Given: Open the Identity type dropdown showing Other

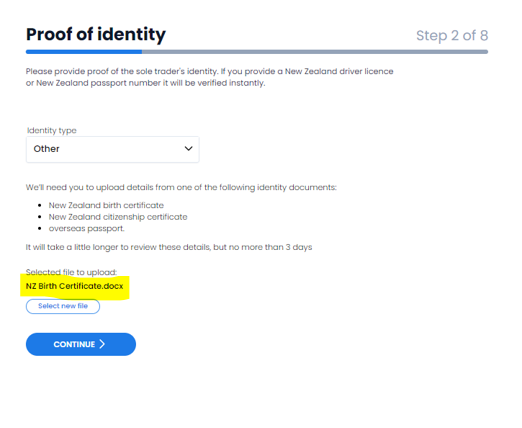Looking at the screenshot, I should click(113, 149).
